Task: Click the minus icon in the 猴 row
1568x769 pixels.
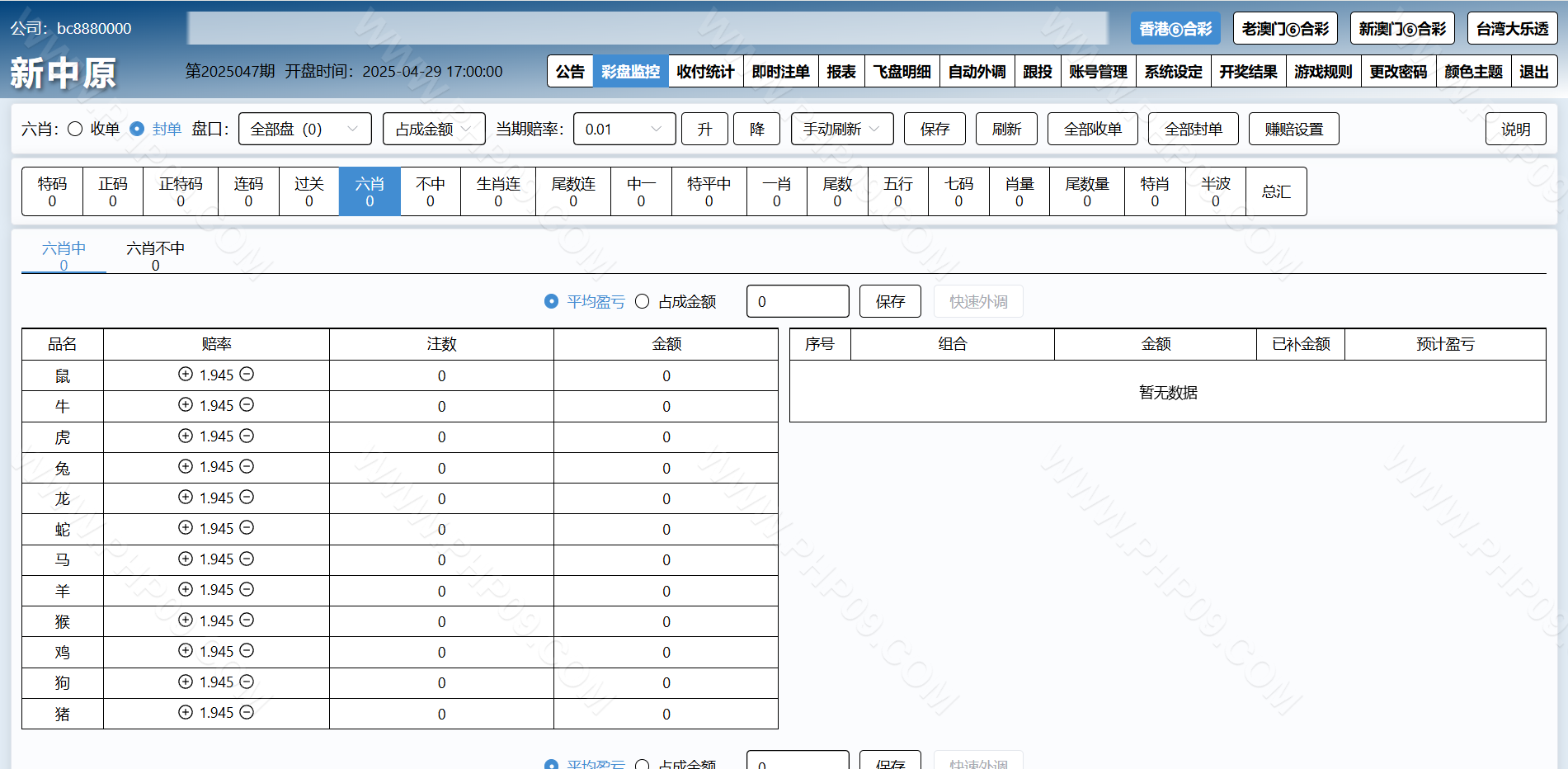Action: click(247, 620)
